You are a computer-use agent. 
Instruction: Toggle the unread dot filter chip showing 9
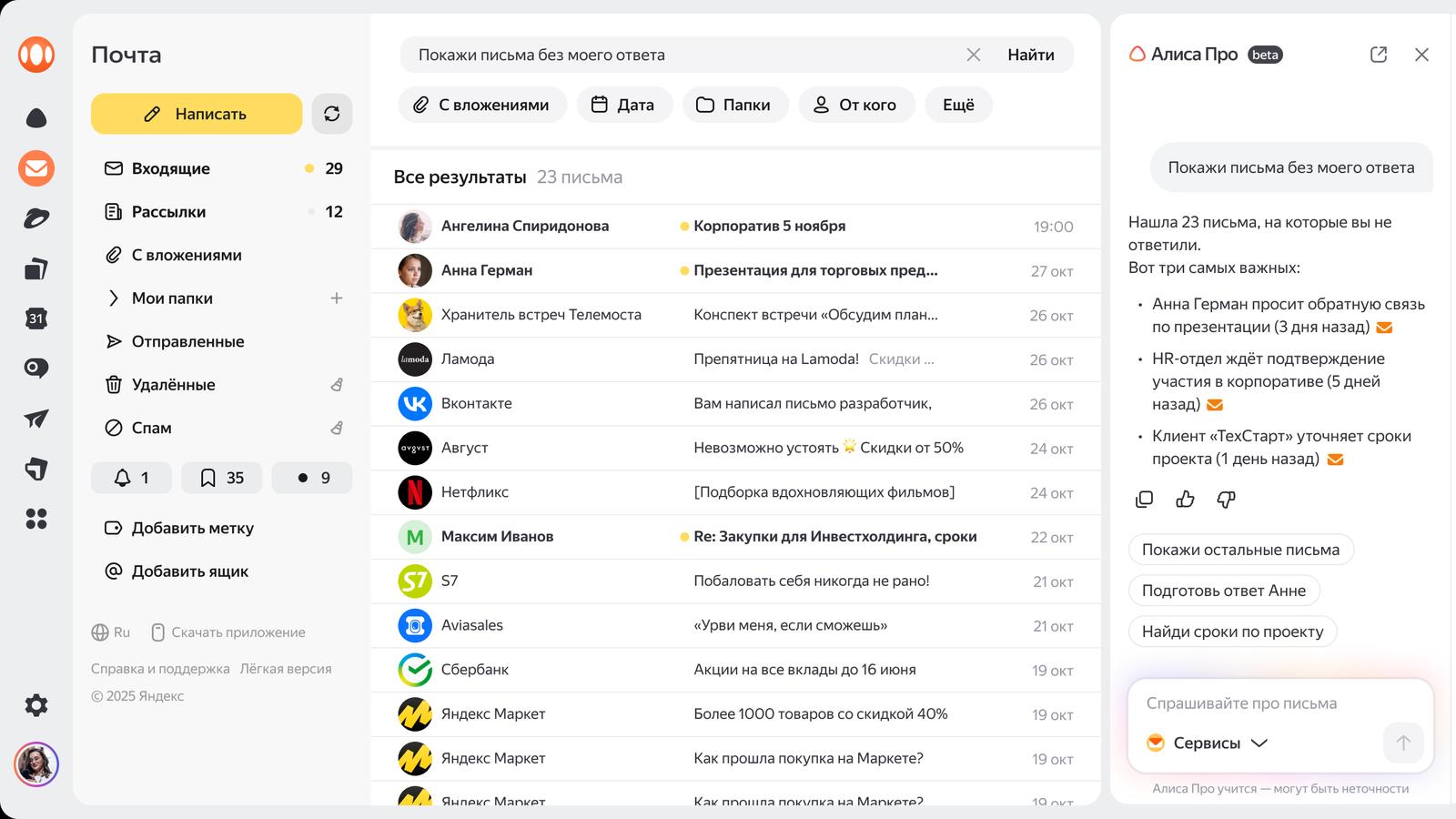312,478
